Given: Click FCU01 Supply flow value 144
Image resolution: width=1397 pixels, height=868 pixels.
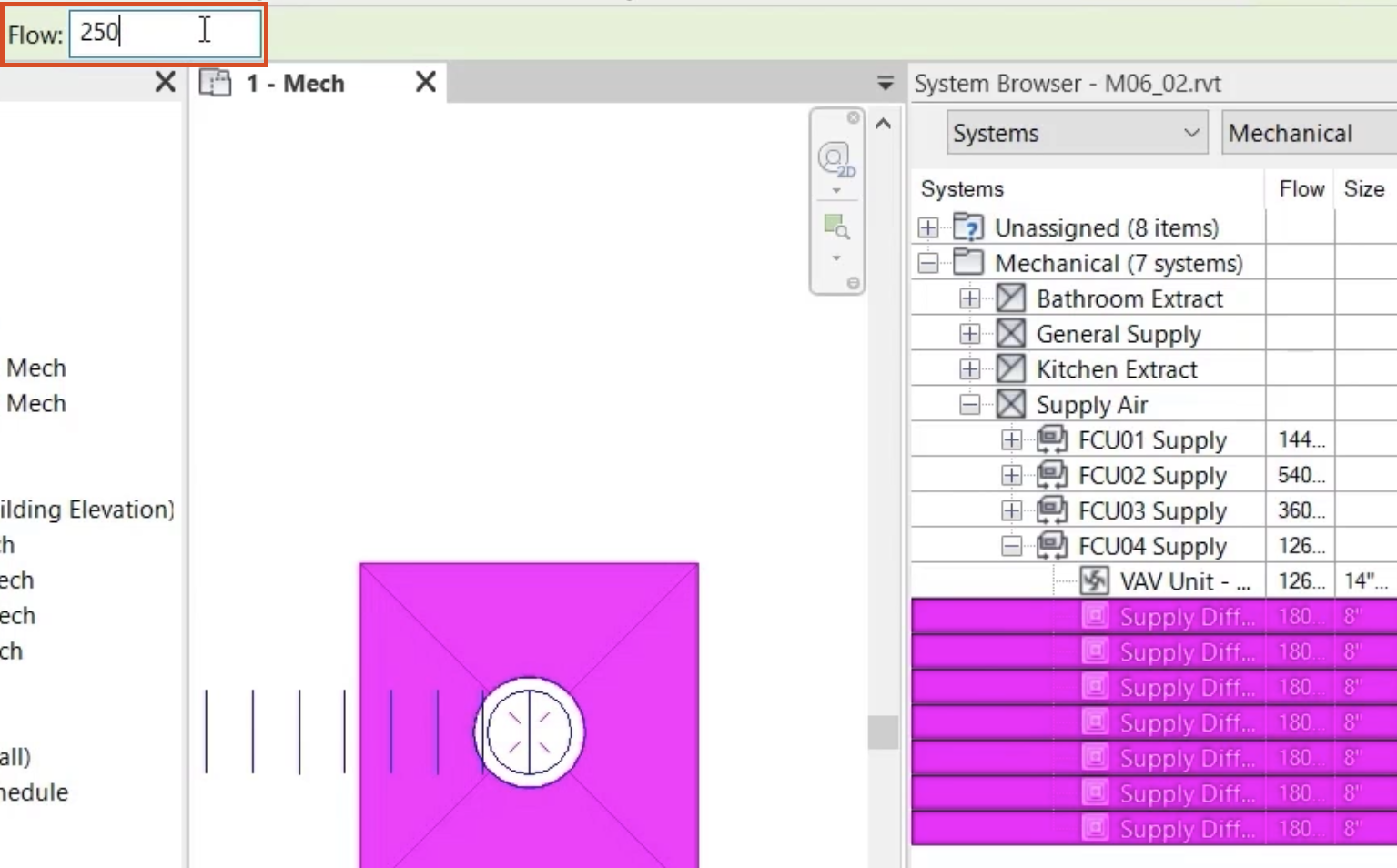Looking at the screenshot, I should (1301, 440).
